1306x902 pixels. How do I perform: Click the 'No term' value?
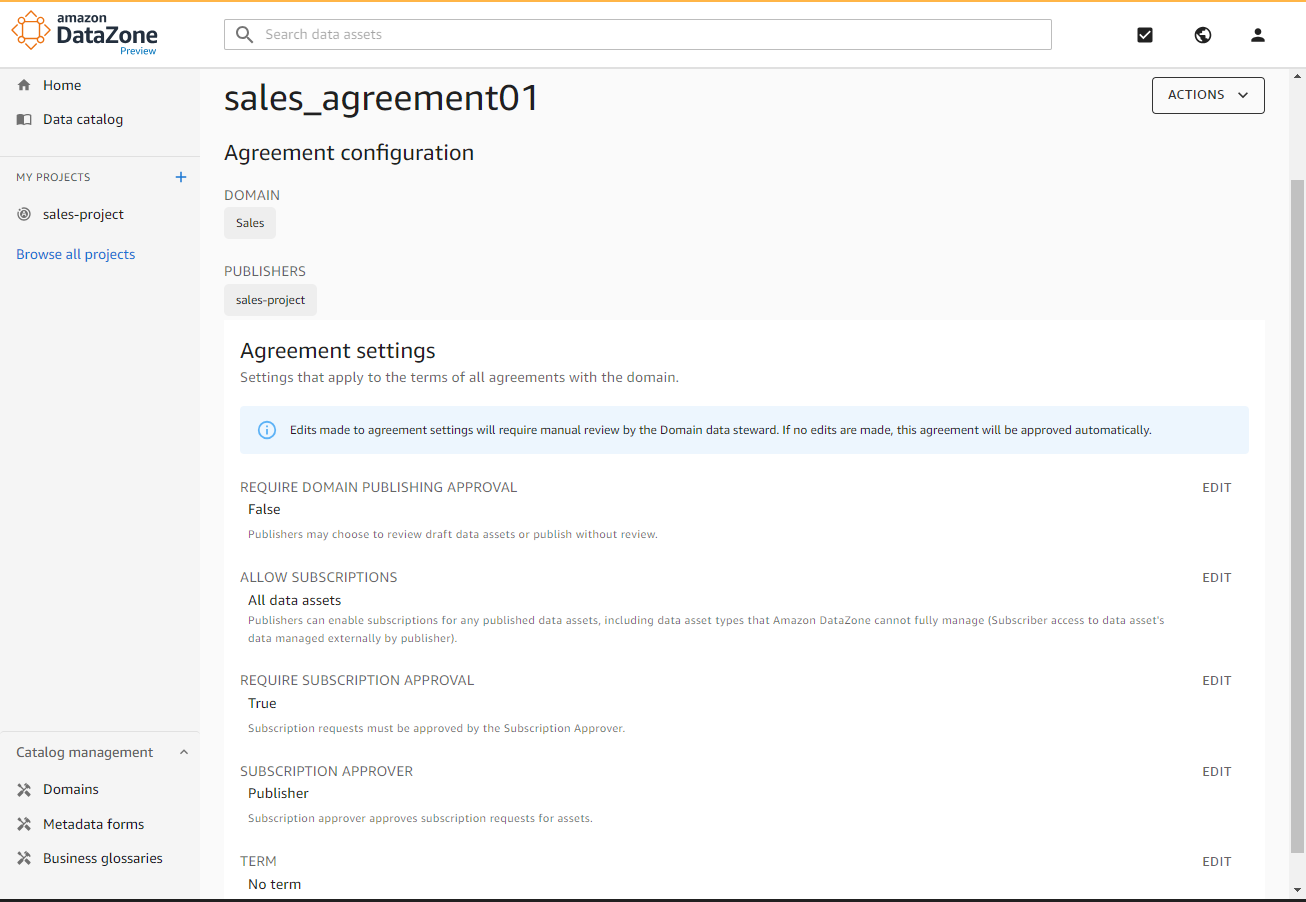click(x=274, y=884)
